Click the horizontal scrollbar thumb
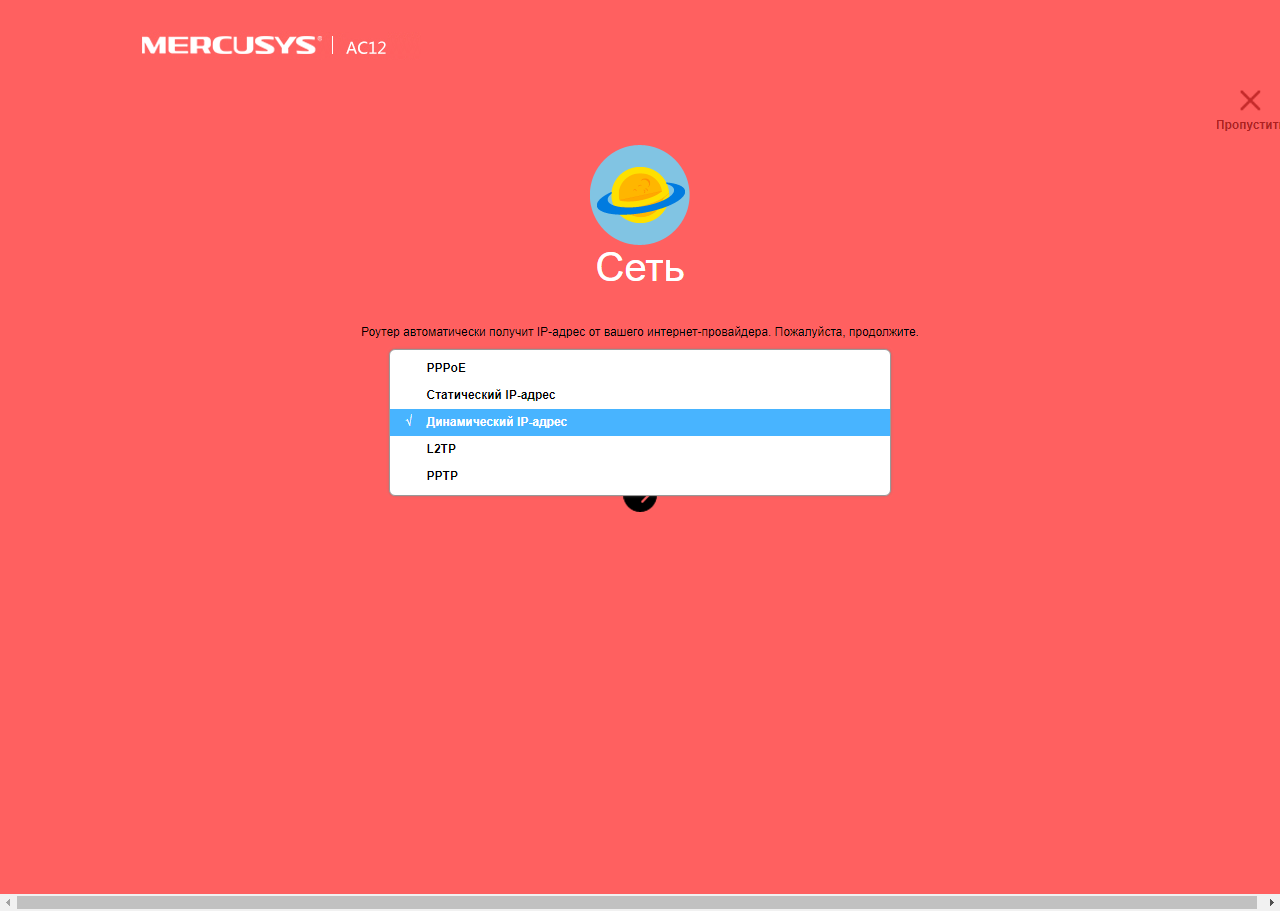This screenshot has height=911, width=1280. (x=636, y=903)
